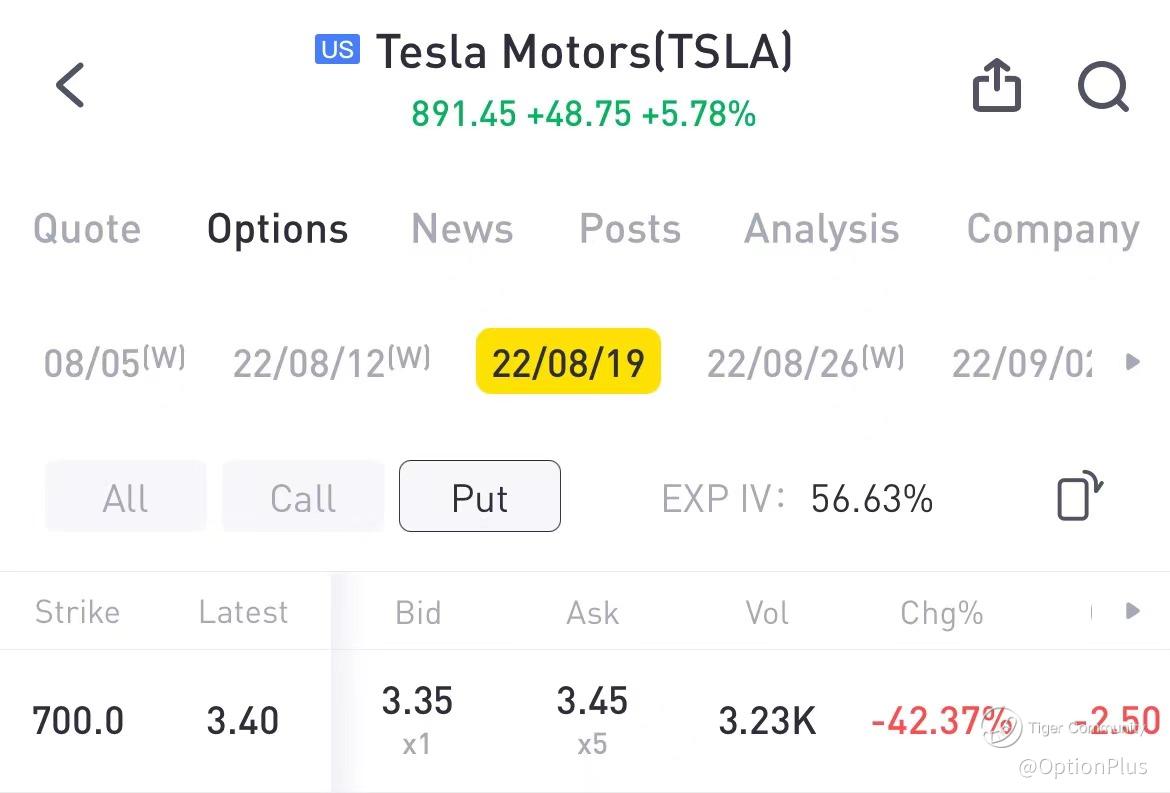
Task: Tap the rotate screen icon
Action: [1079, 497]
